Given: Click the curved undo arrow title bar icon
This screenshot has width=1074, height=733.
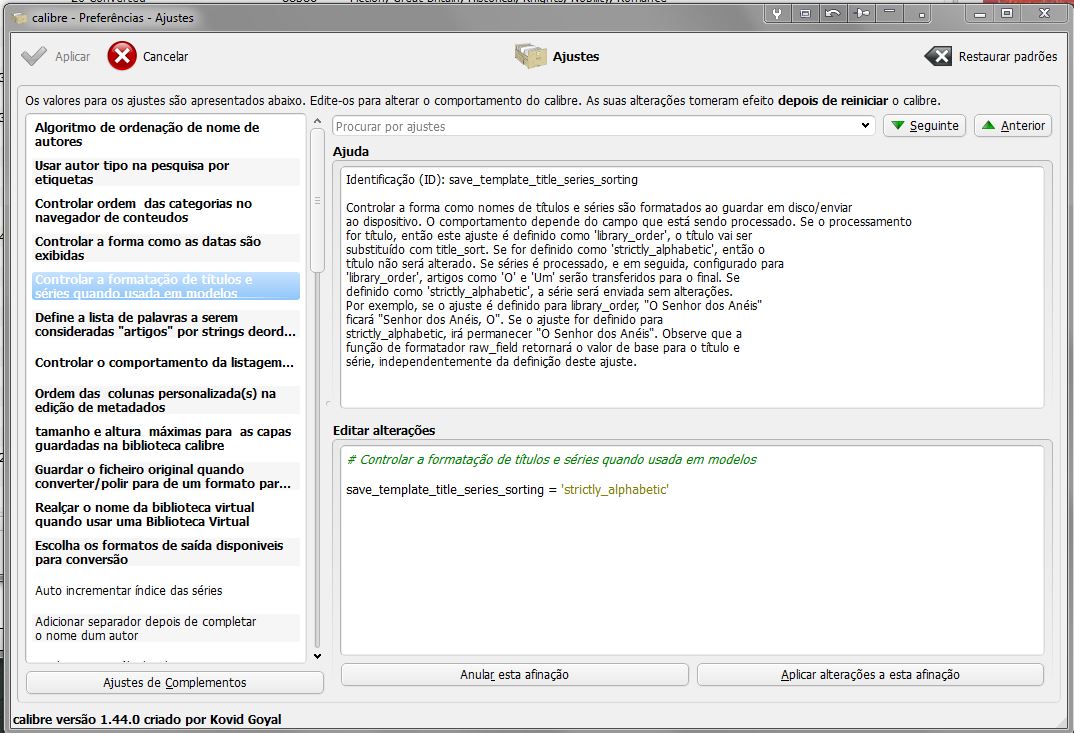Looking at the screenshot, I should point(833,14).
